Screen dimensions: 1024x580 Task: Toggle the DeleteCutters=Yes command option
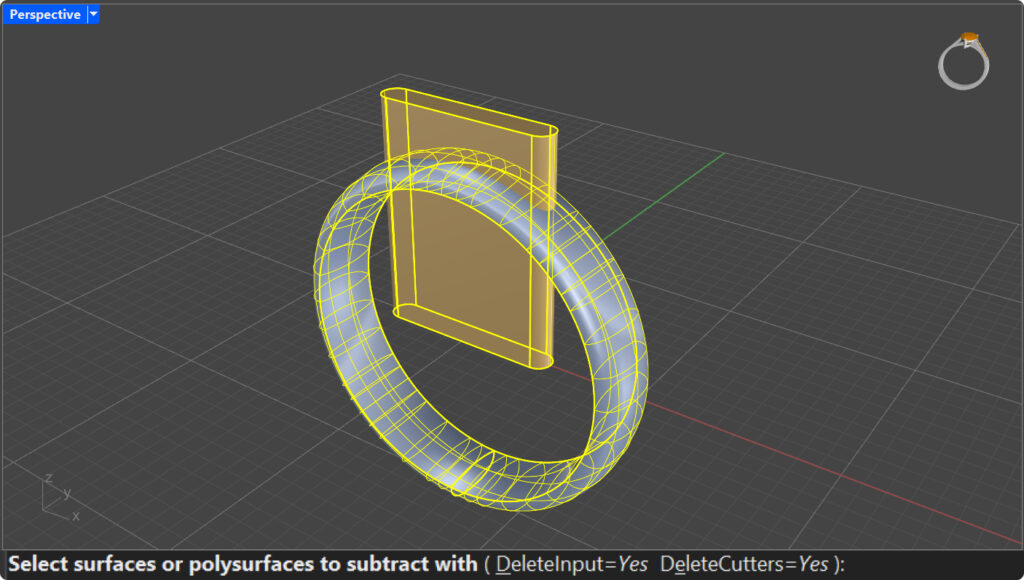click(x=743, y=564)
